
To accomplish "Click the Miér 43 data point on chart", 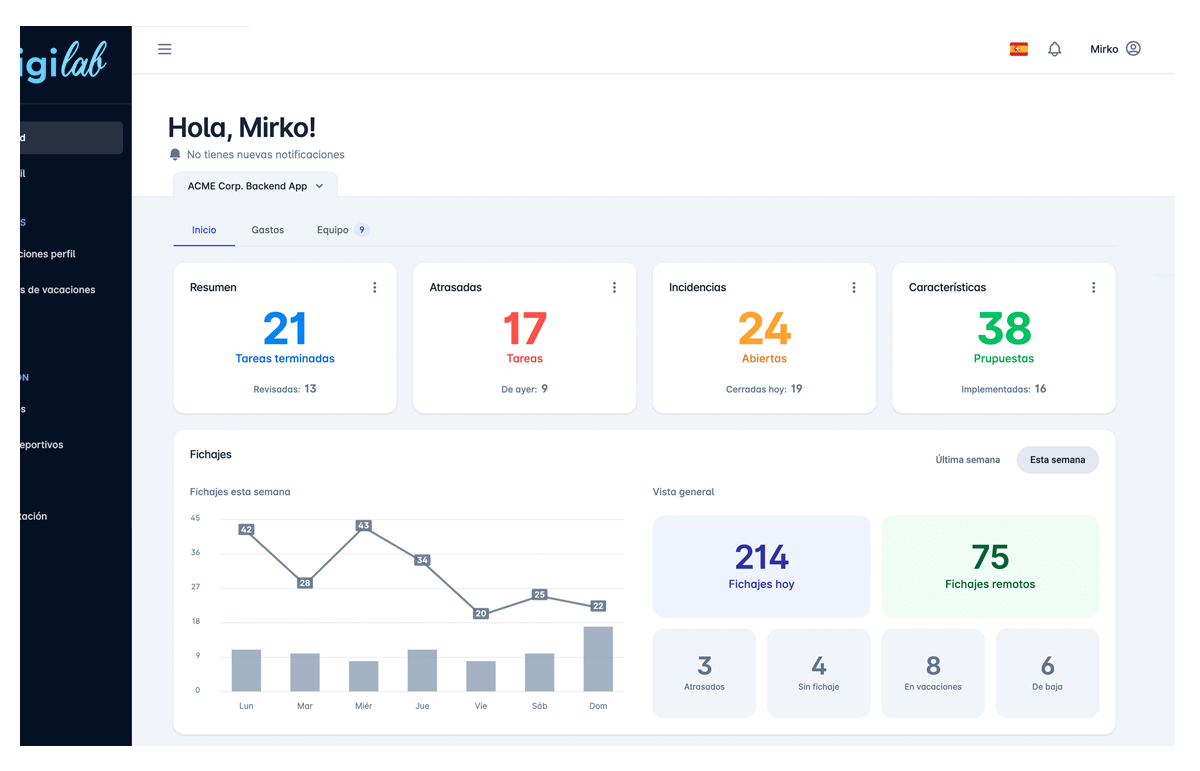I will 364,525.
